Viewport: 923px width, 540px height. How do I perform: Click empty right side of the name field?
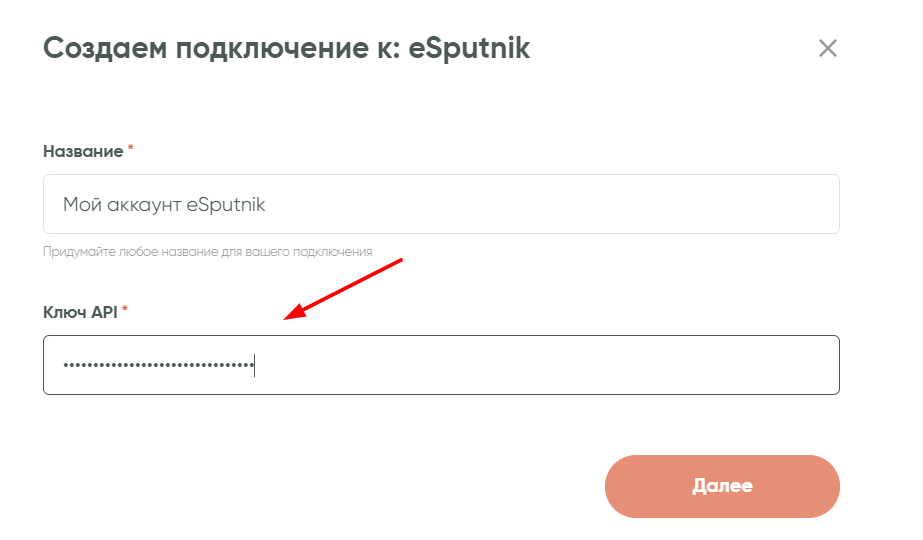[600, 205]
